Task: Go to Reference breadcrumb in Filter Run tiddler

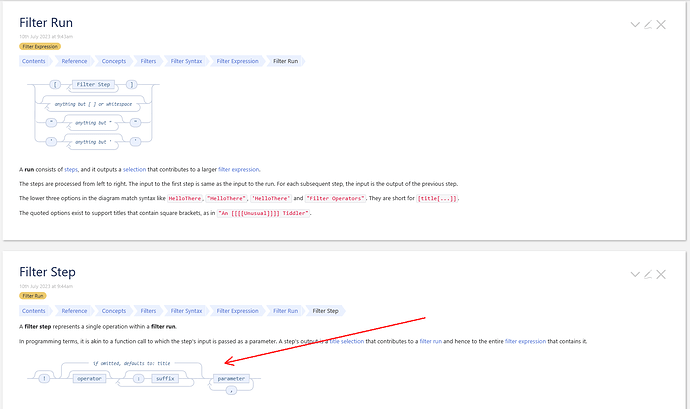Action: pos(74,61)
